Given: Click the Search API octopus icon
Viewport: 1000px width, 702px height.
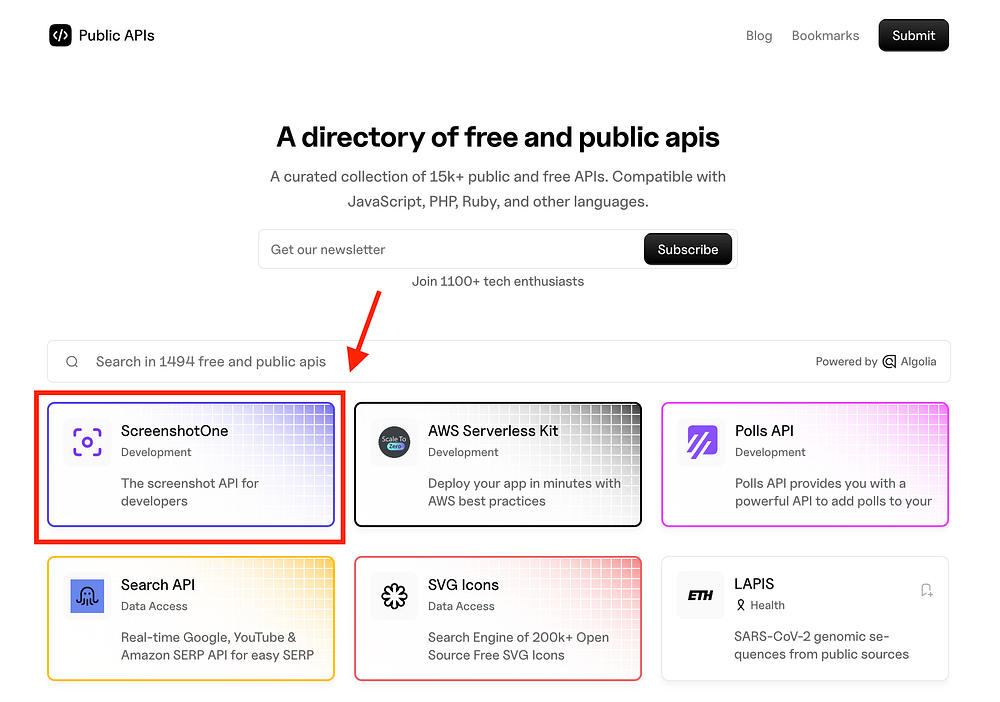Looking at the screenshot, I should tap(87, 596).
